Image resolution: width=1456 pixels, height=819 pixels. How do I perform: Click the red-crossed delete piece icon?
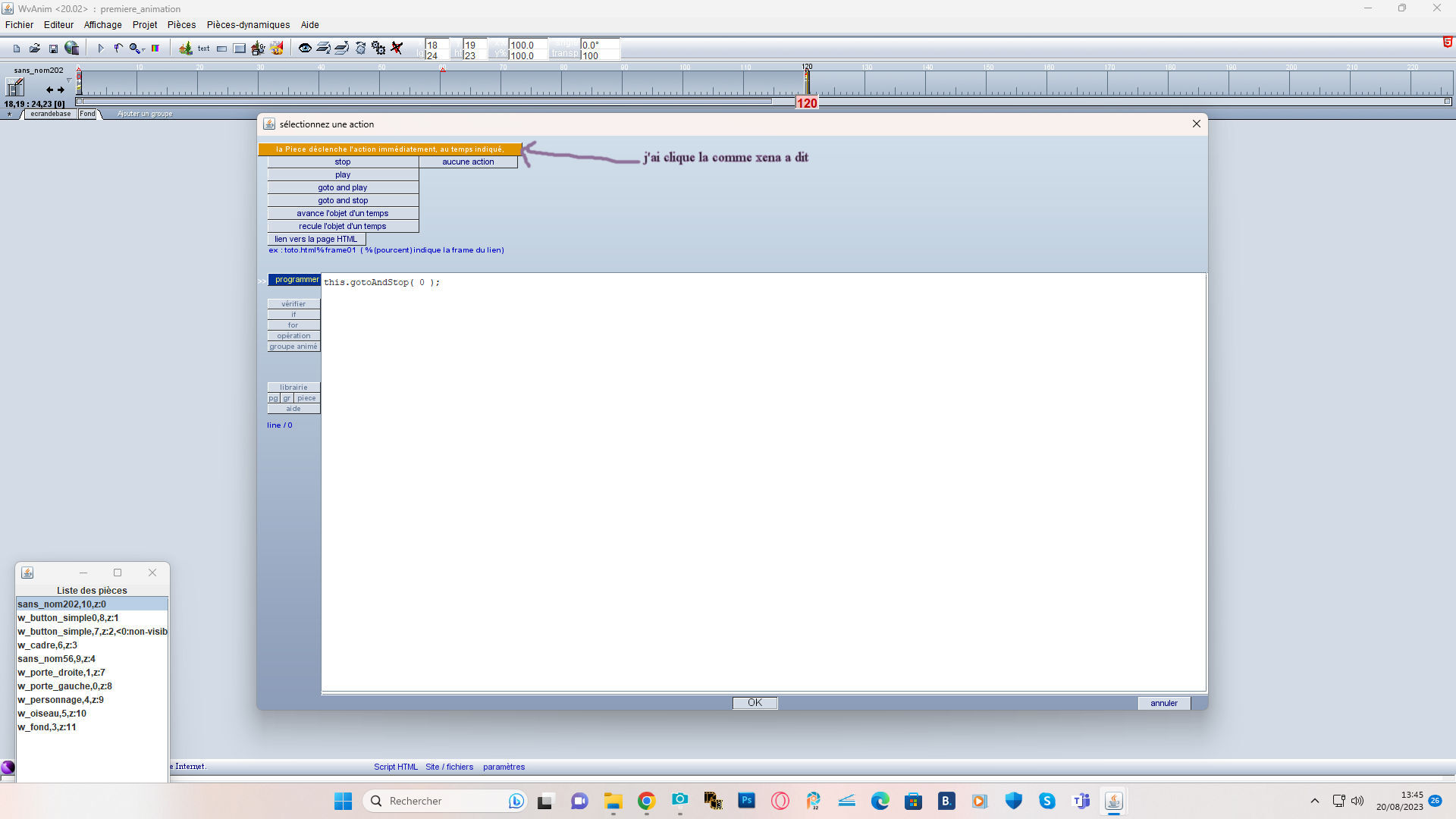[397, 49]
